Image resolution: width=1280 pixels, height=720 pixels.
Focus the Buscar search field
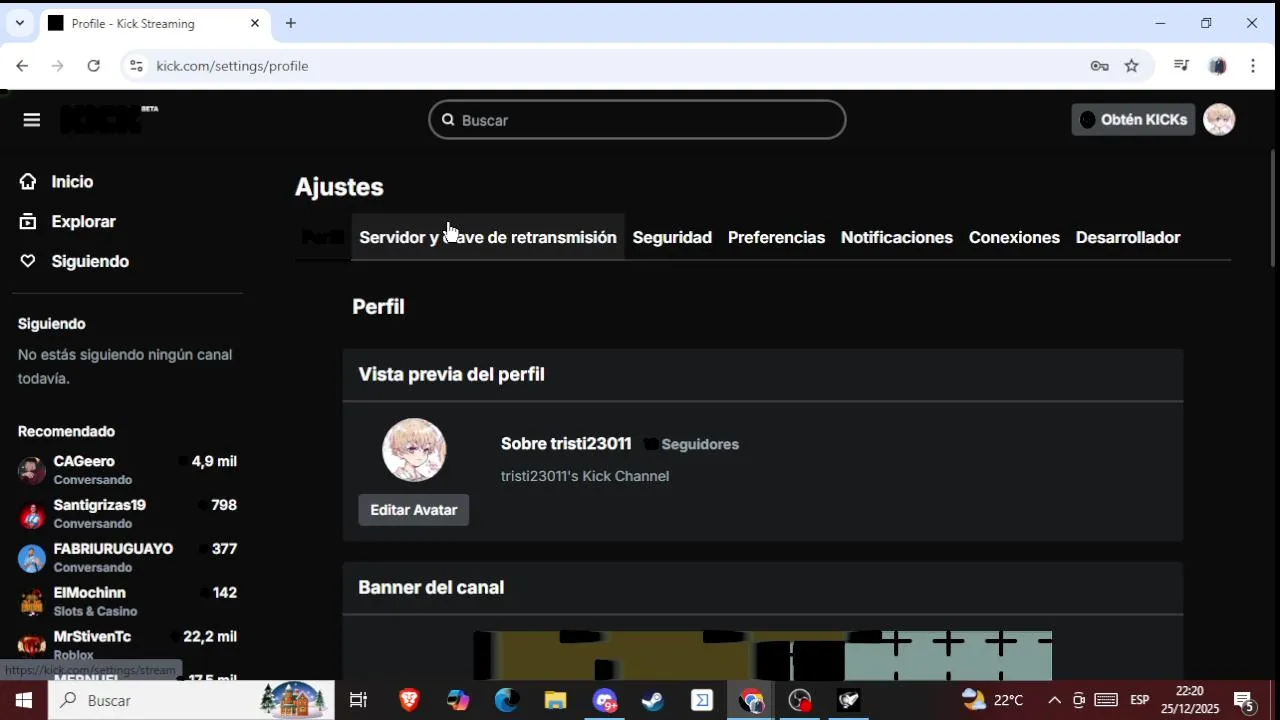pyautogui.click(x=637, y=120)
